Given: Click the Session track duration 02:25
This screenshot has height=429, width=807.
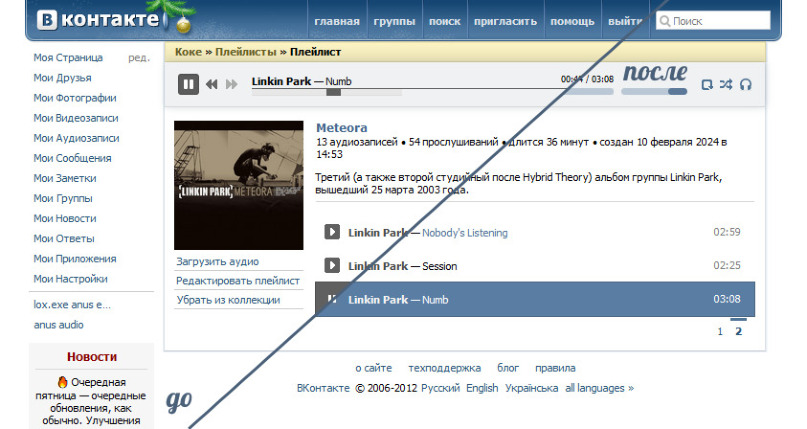Looking at the screenshot, I should (727, 265).
